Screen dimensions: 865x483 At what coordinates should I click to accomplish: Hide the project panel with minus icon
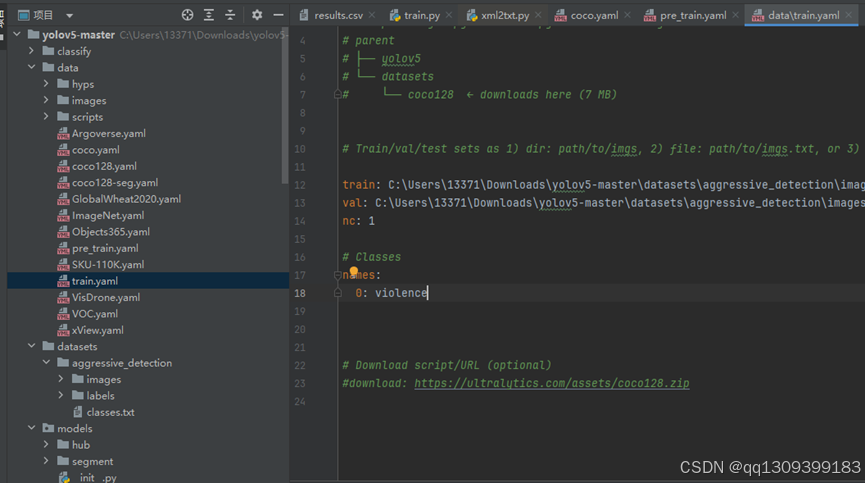click(278, 15)
